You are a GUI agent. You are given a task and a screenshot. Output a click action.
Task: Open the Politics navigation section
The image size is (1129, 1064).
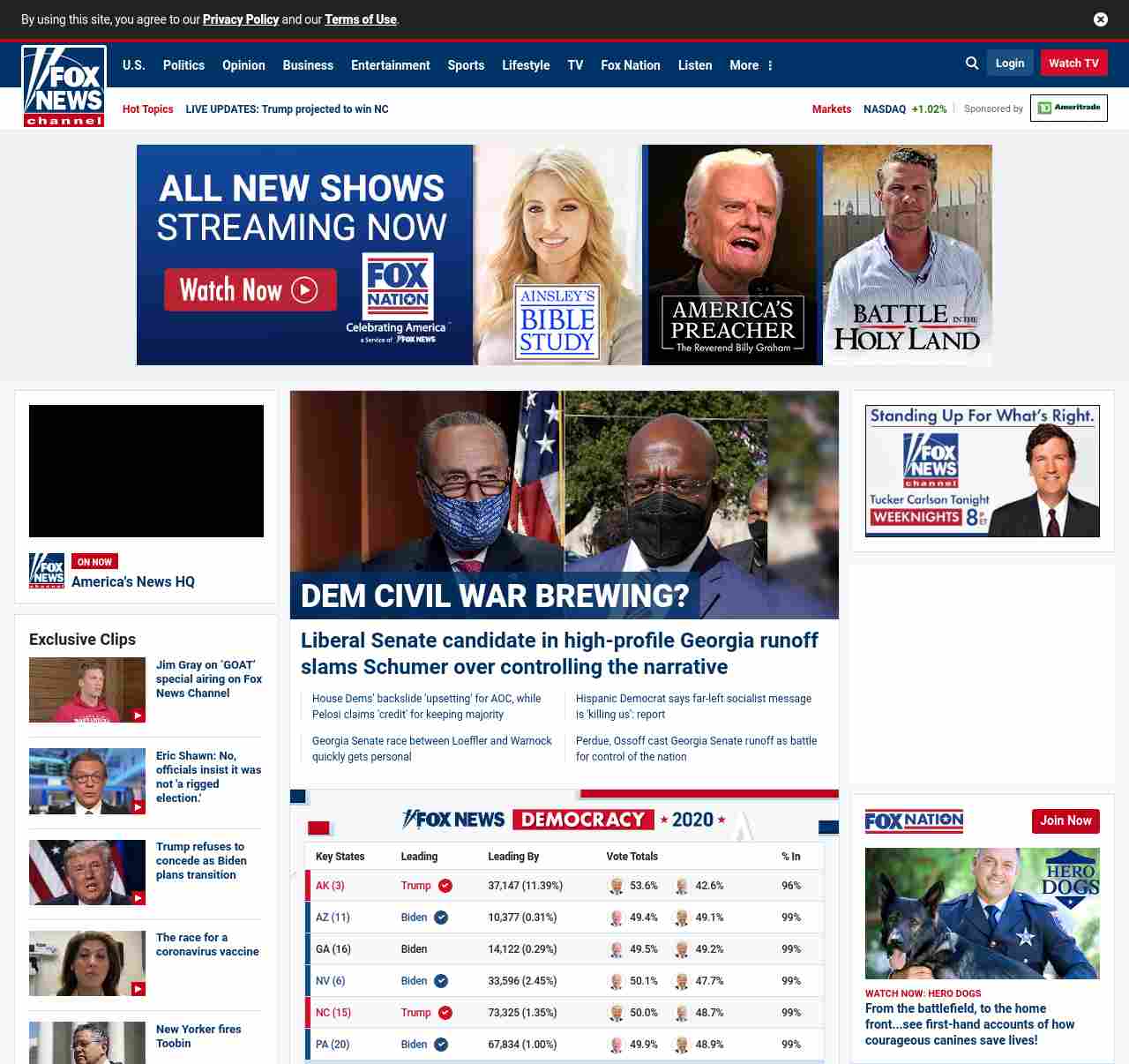point(183,65)
